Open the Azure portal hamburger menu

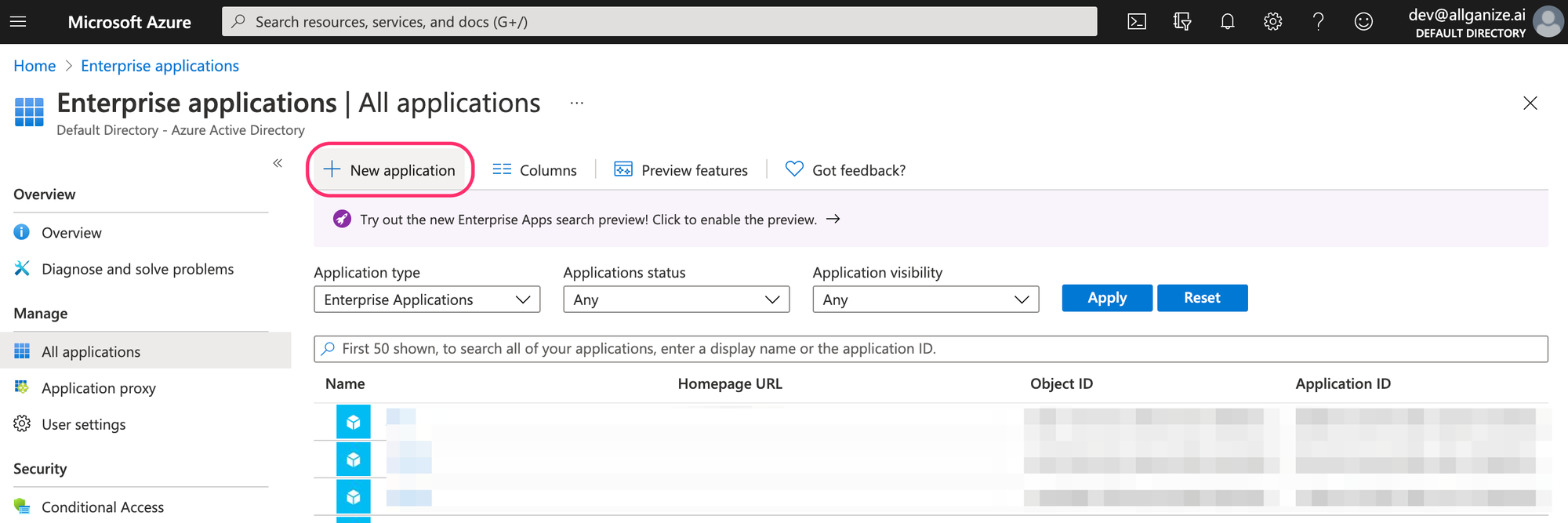click(x=18, y=22)
